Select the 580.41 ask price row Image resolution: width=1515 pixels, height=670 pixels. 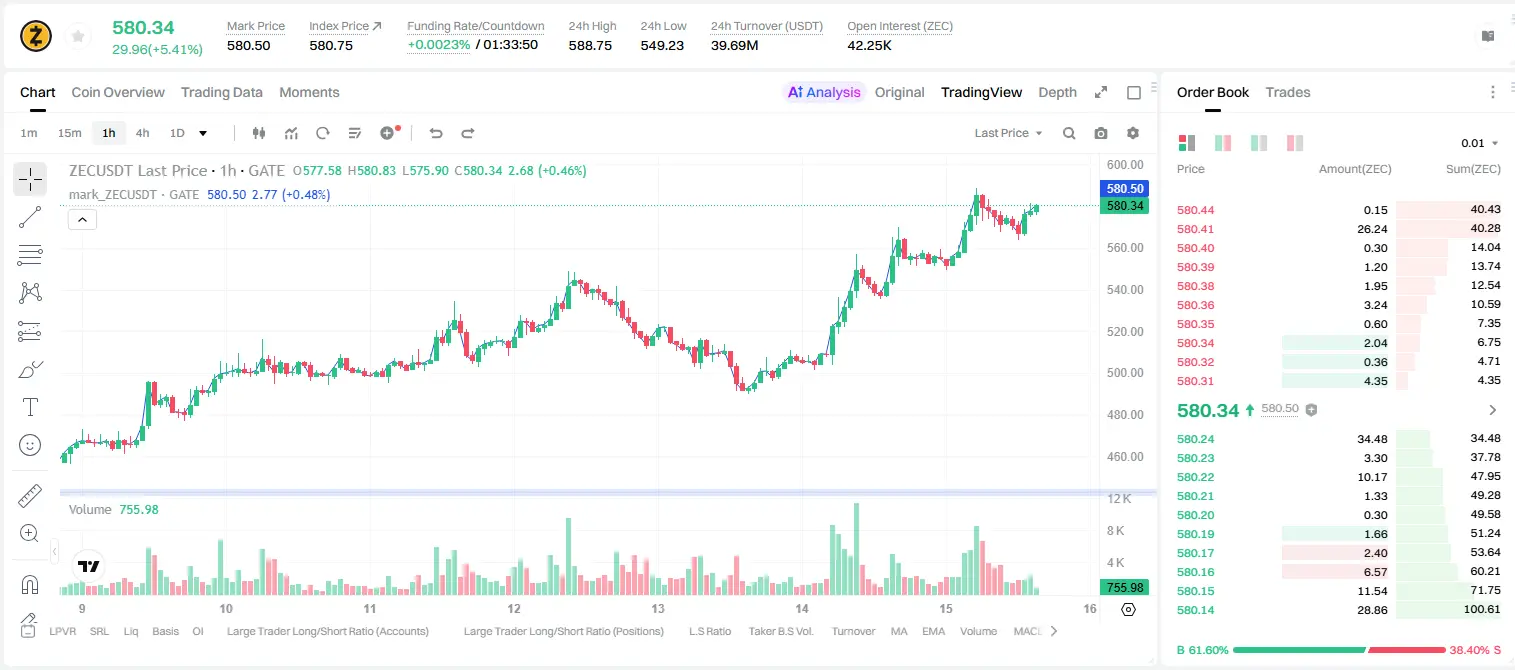(1339, 229)
